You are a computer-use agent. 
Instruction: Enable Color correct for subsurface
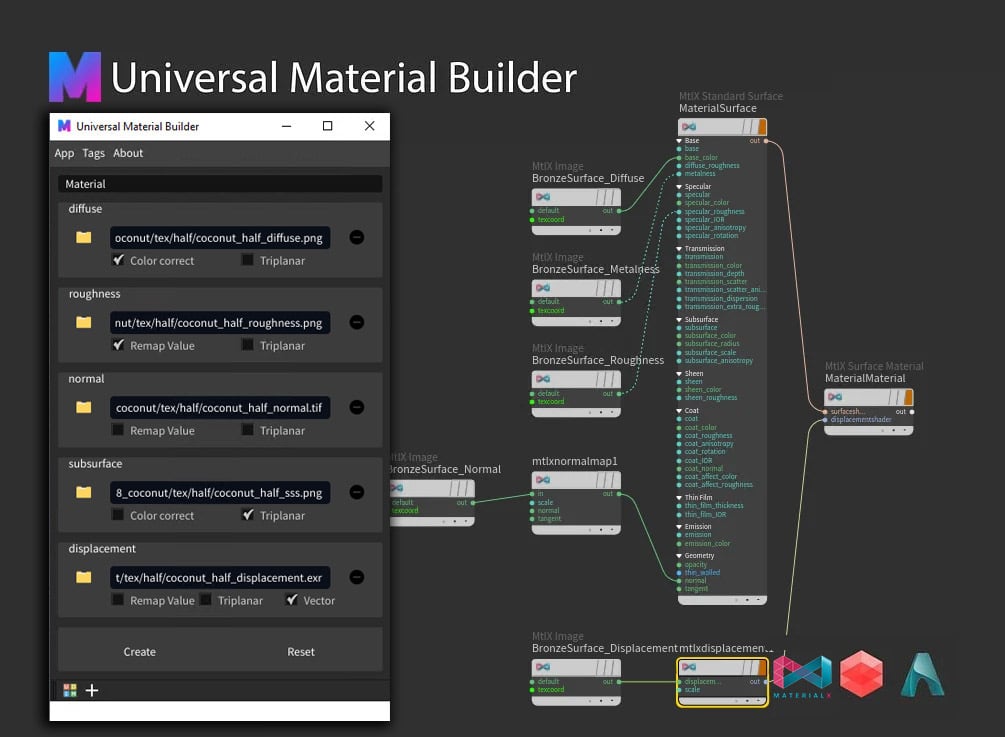[x=118, y=515]
